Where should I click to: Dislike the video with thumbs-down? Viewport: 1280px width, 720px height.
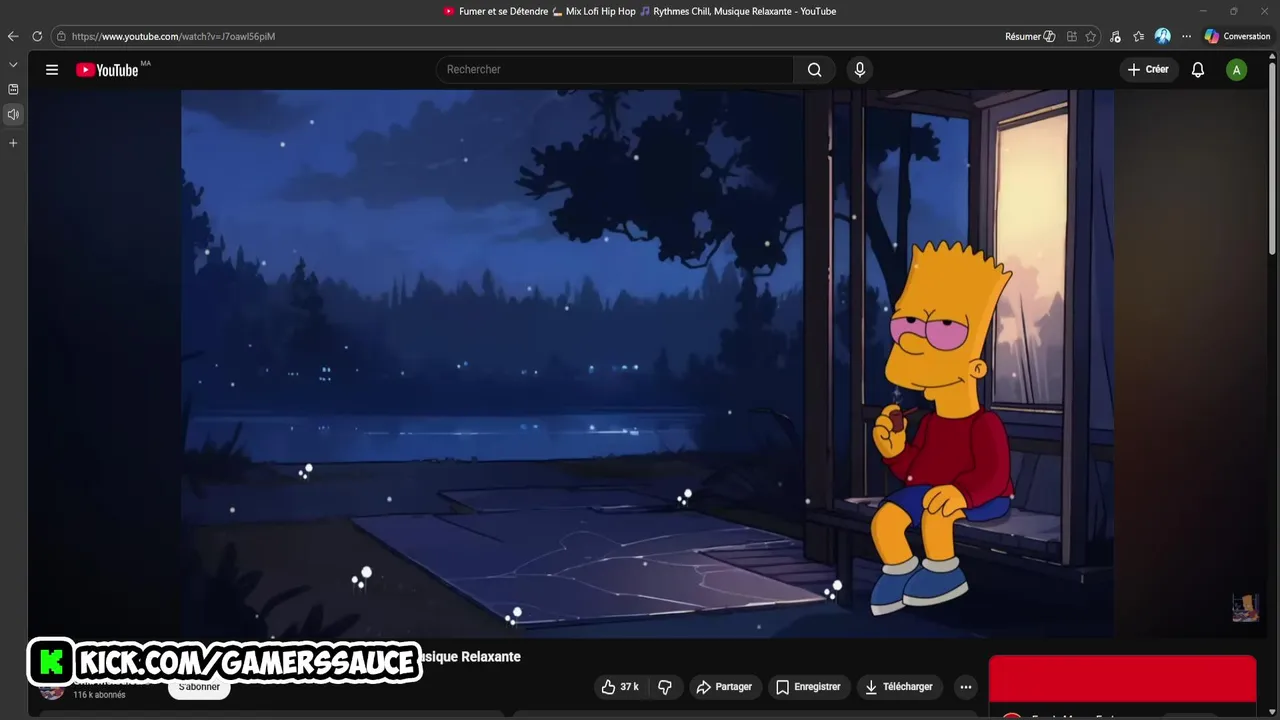pyautogui.click(x=665, y=687)
